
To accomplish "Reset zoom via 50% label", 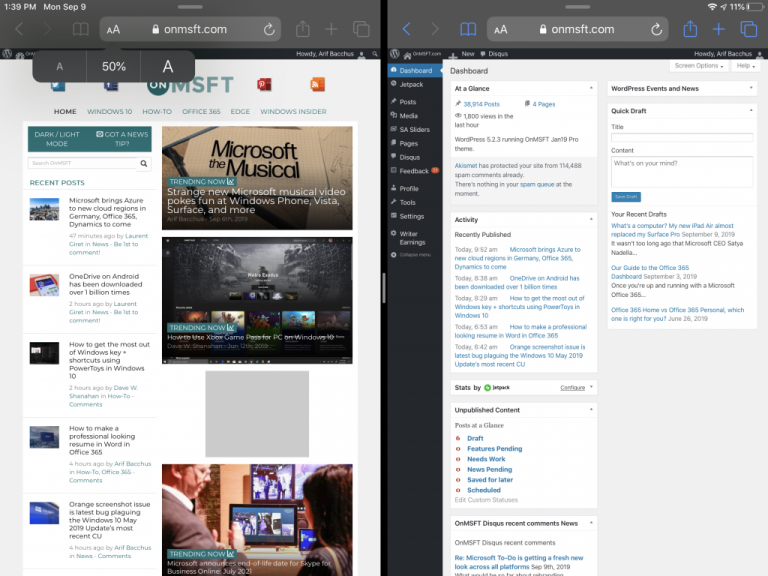I will (x=114, y=67).
